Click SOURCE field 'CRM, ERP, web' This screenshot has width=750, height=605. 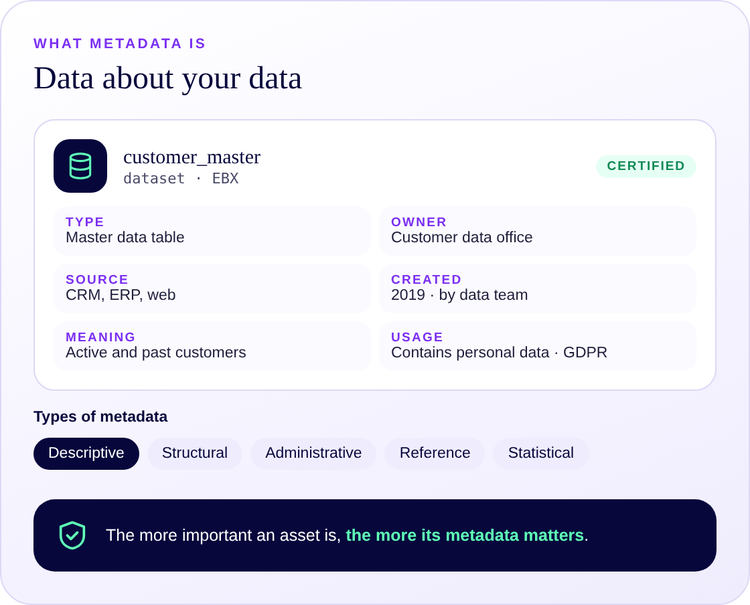click(x=212, y=288)
